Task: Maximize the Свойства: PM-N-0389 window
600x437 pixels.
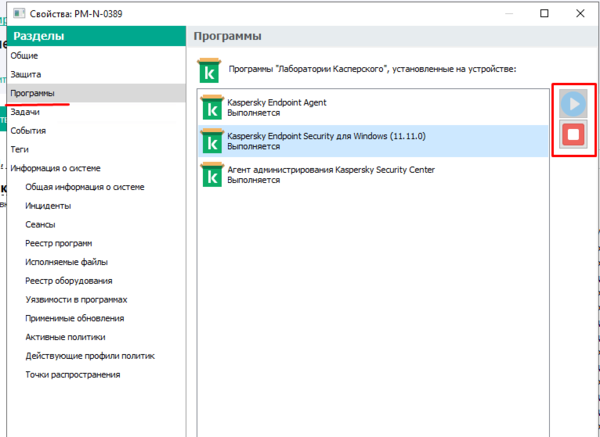Action: 544,13
